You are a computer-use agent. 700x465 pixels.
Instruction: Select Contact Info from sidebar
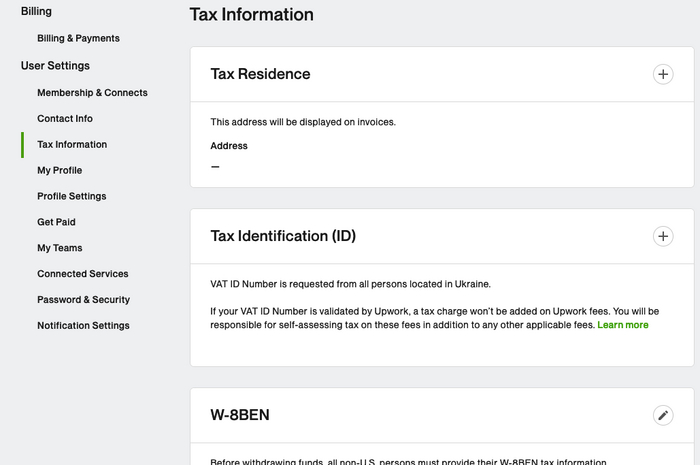click(65, 119)
